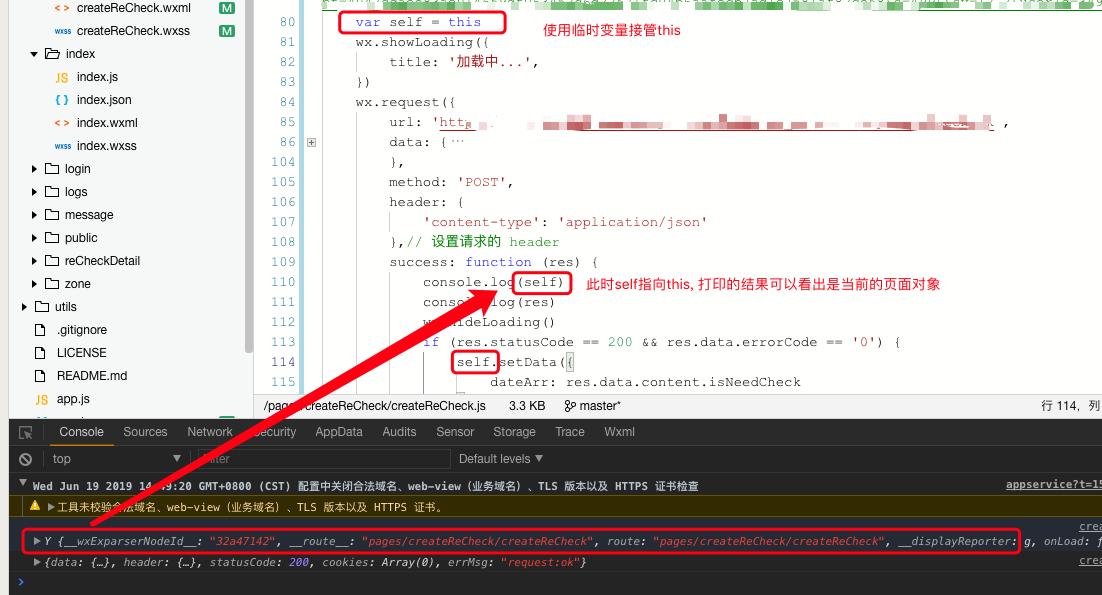Viewport: 1102px width, 595px height.
Task: Click the file icon beside LICENSE
Action: 41,353
